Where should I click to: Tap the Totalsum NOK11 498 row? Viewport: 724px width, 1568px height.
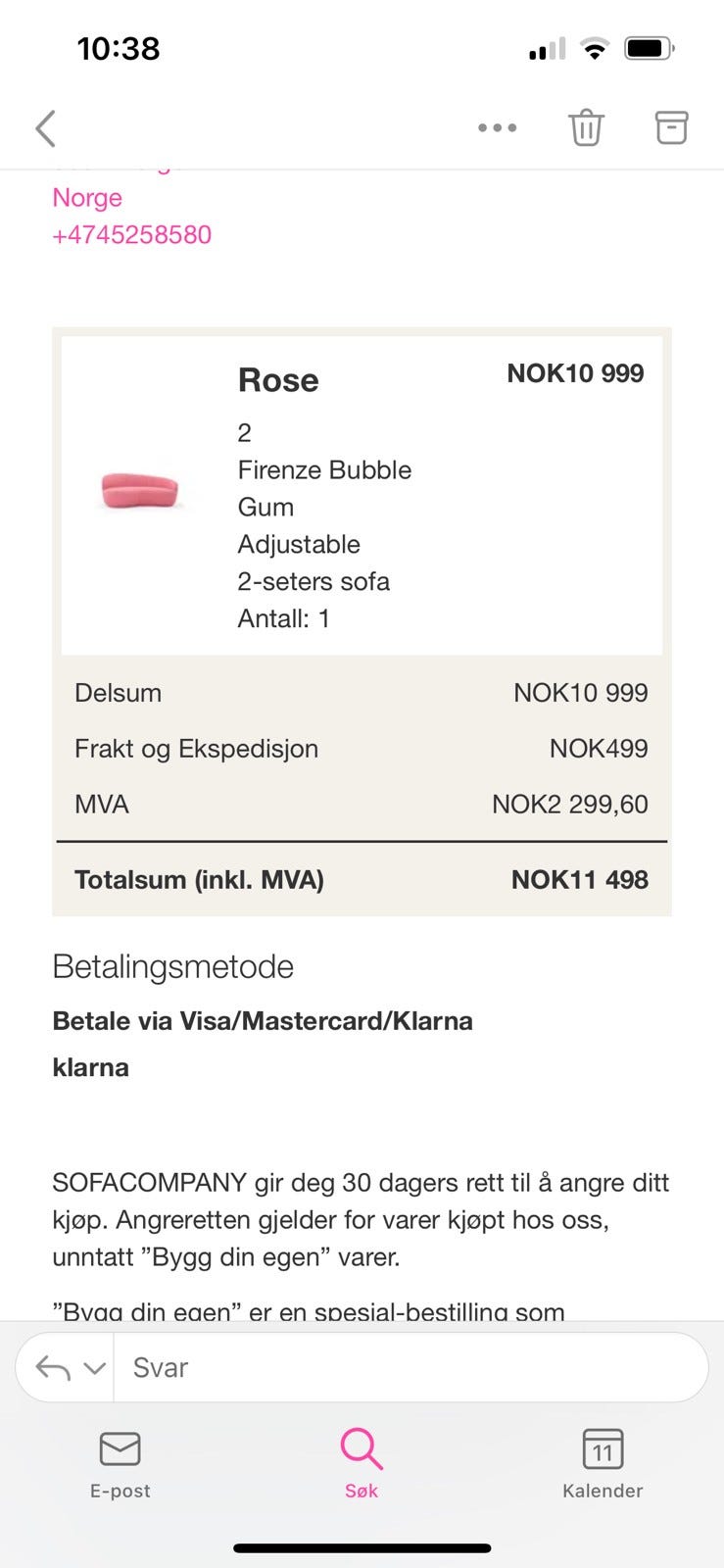click(362, 879)
